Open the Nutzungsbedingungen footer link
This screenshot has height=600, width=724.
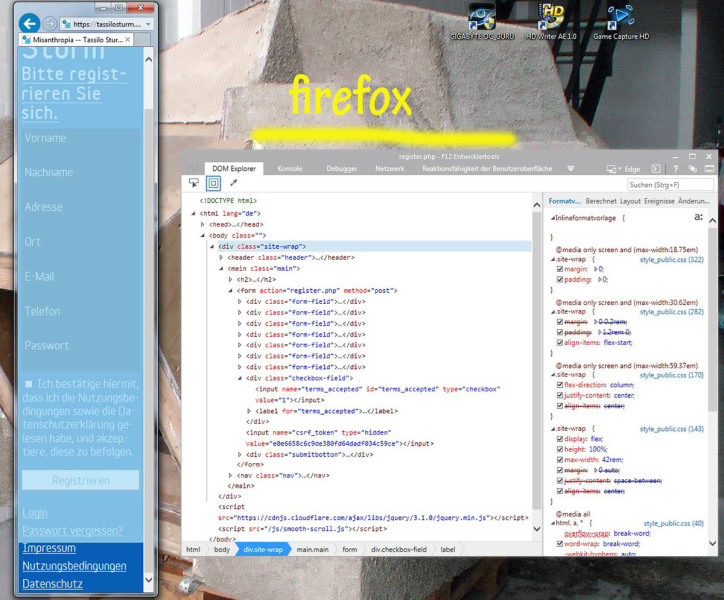pos(74,566)
